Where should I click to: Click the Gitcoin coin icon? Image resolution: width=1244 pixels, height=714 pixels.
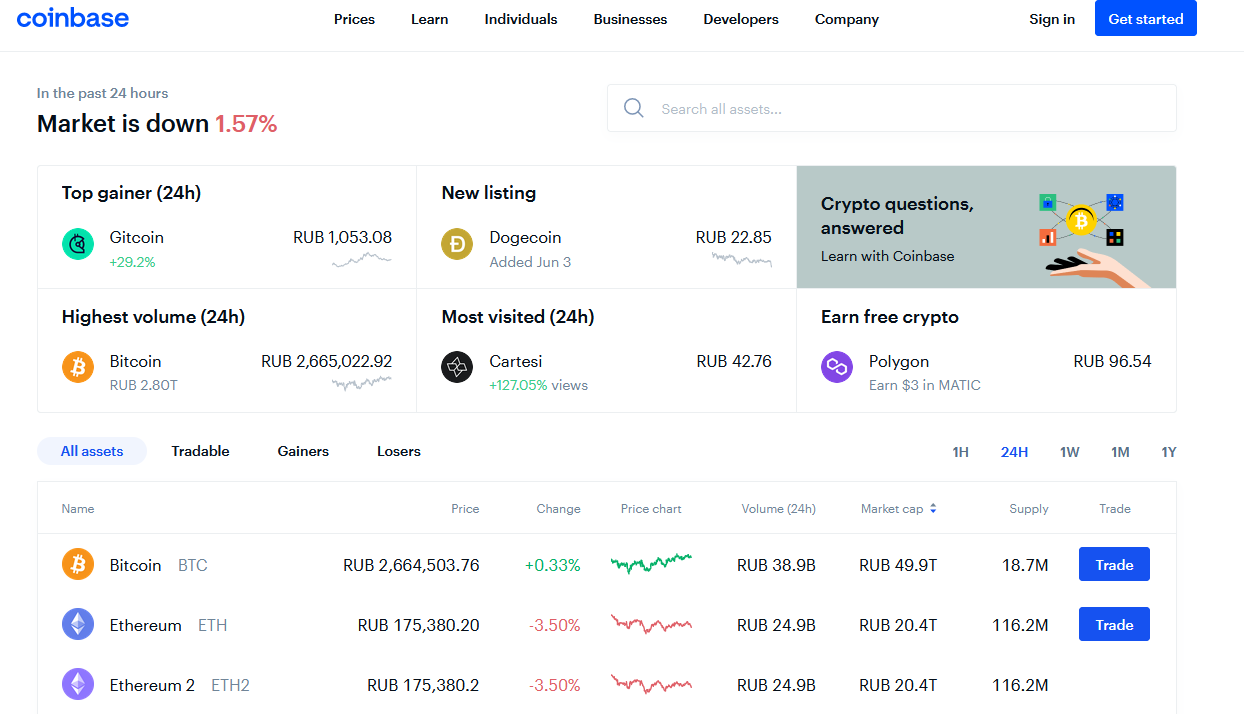pos(78,244)
